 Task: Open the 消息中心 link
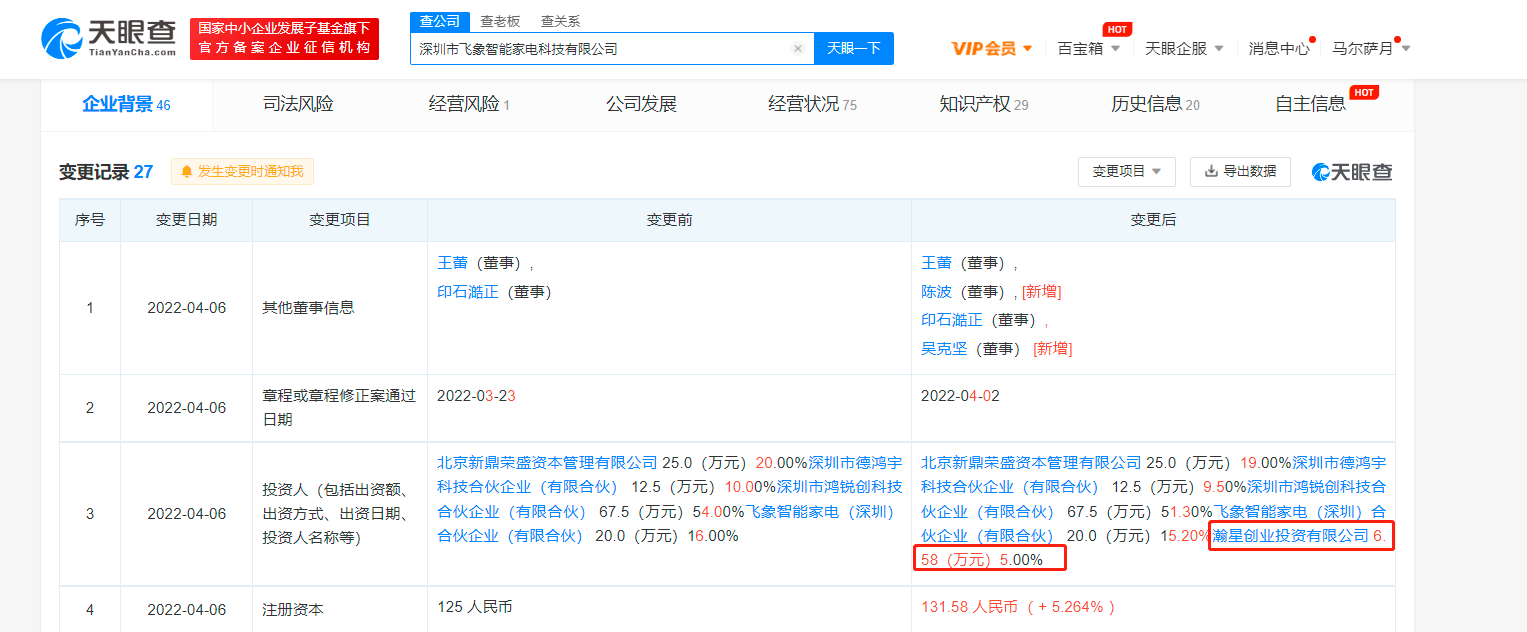tap(1278, 48)
